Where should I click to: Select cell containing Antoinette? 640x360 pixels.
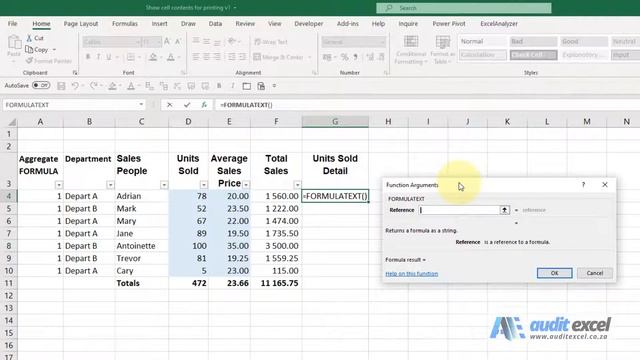tap(141, 246)
